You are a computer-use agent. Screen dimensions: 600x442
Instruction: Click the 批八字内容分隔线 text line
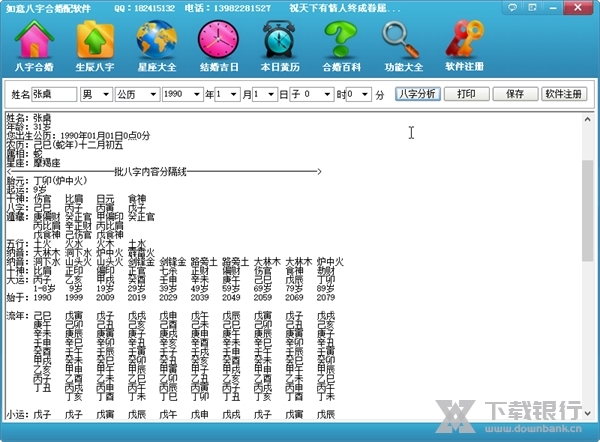pyautogui.click(x=150, y=172)
